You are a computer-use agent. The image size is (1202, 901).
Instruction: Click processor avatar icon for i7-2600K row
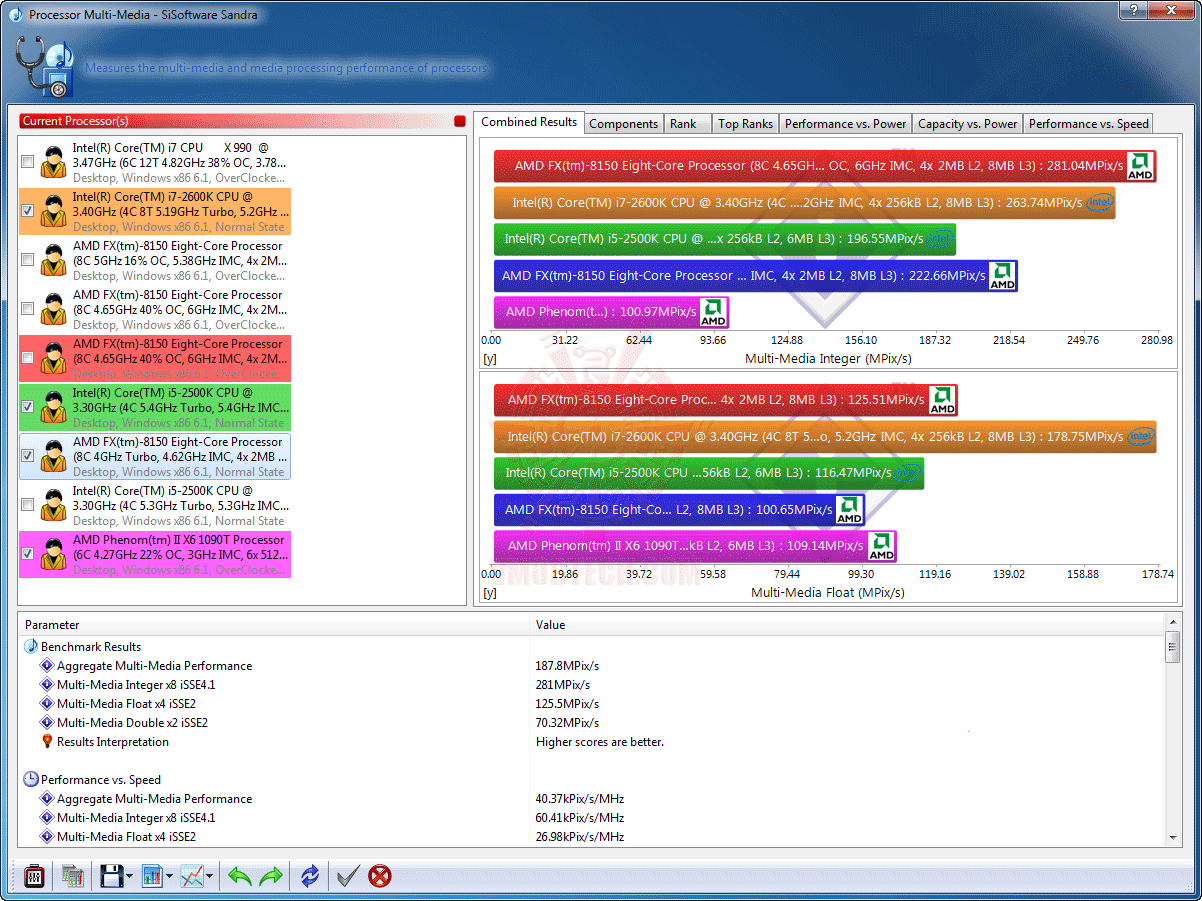(53, 211)
